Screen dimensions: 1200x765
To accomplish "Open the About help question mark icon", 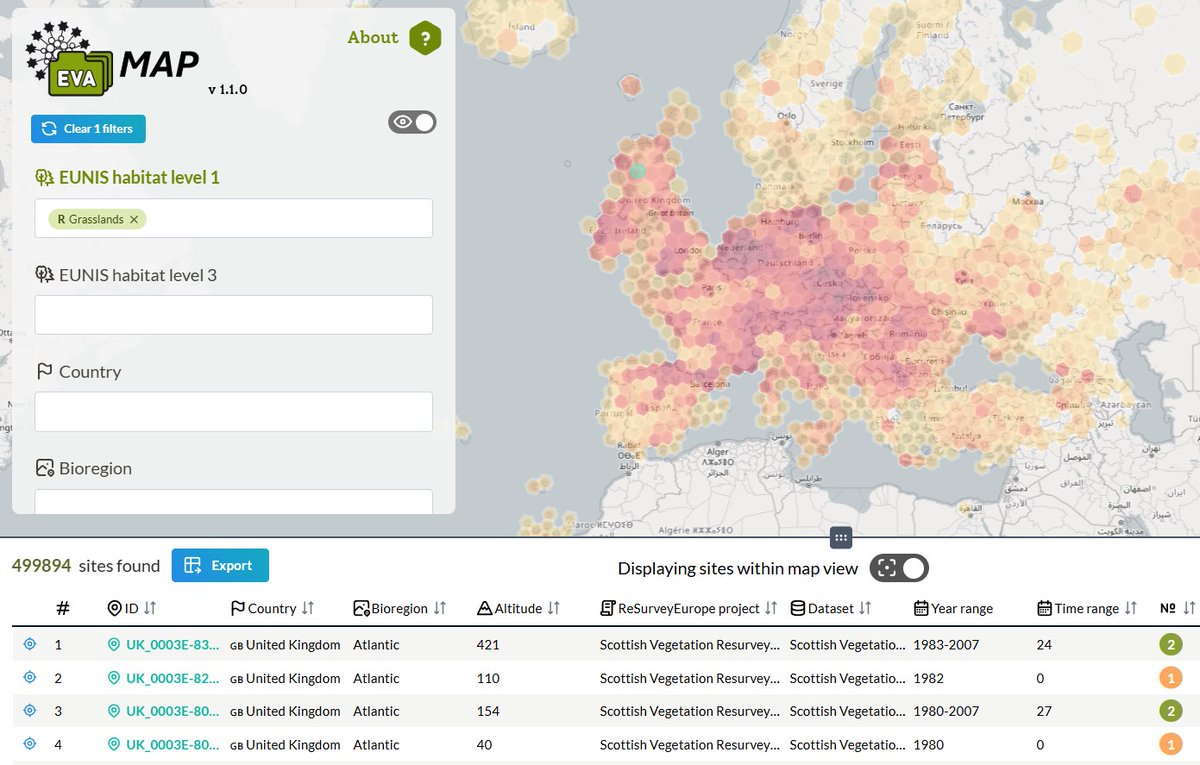I will pyautogui.click(x=424, y=37).
